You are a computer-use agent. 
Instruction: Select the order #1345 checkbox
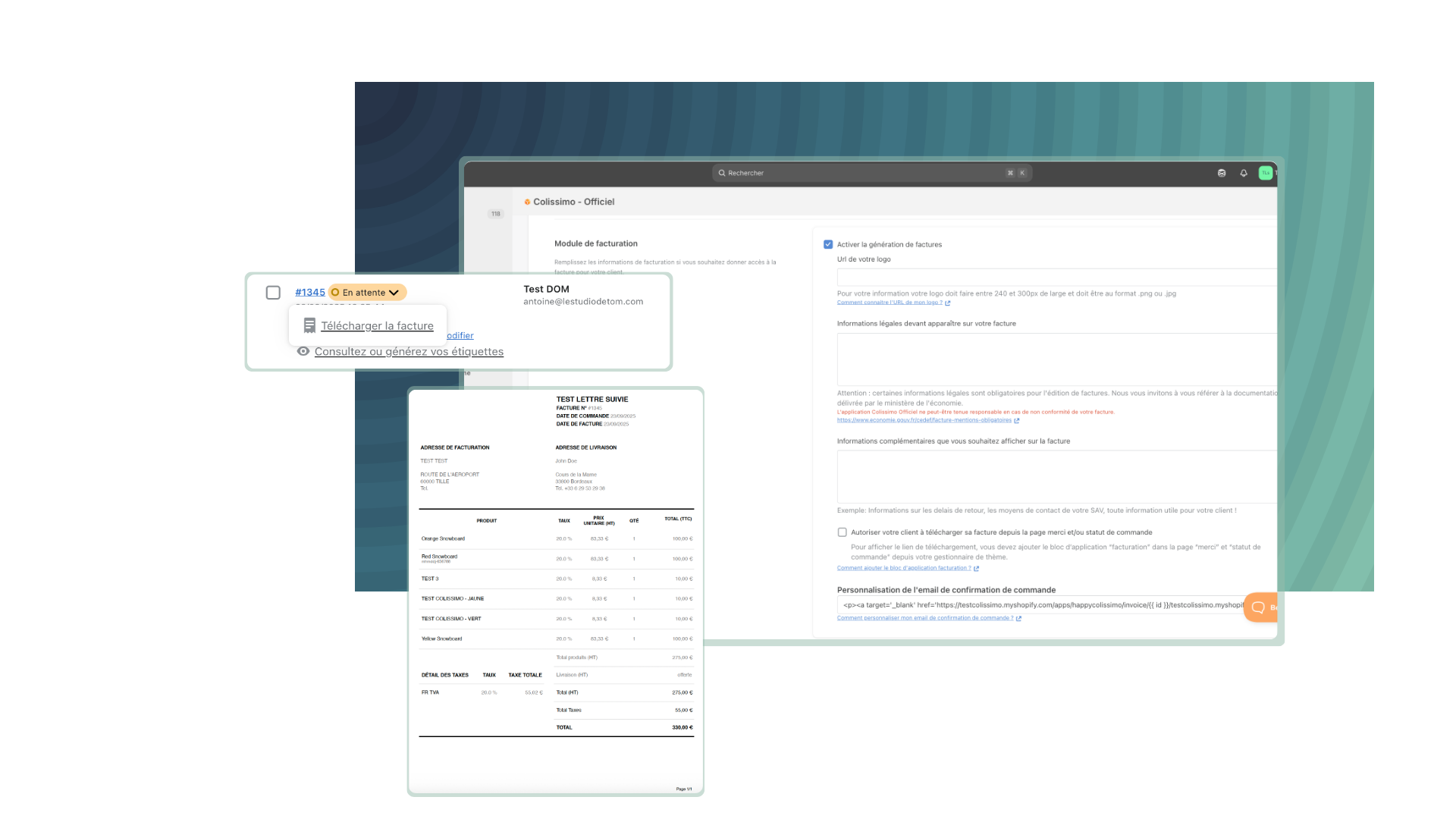[x=273, y=293]
